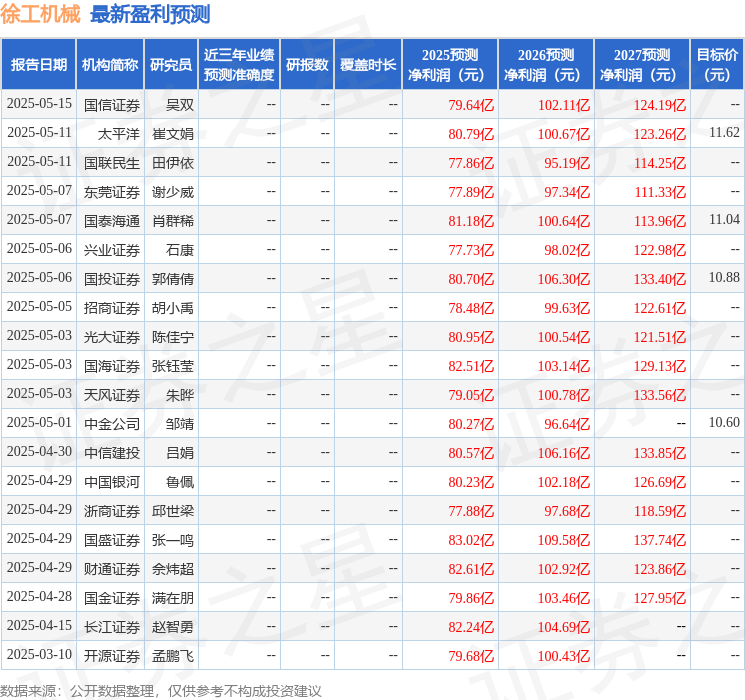This screenshot has height=700, width=745.
Task: Sort by the 报告日期 column header
Action: 39,64
